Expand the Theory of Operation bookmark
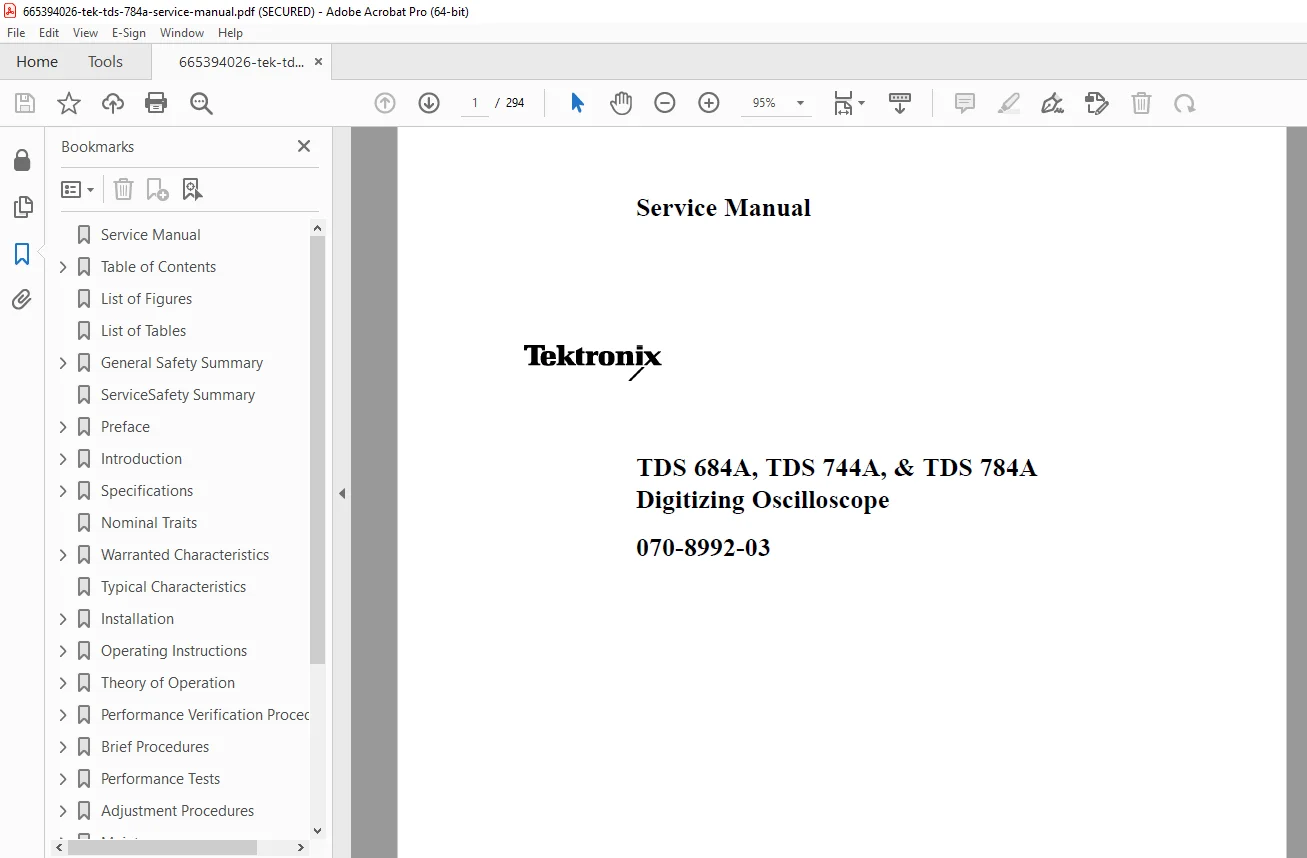This screenshot has height=858, width=1307. click(63, 683)
